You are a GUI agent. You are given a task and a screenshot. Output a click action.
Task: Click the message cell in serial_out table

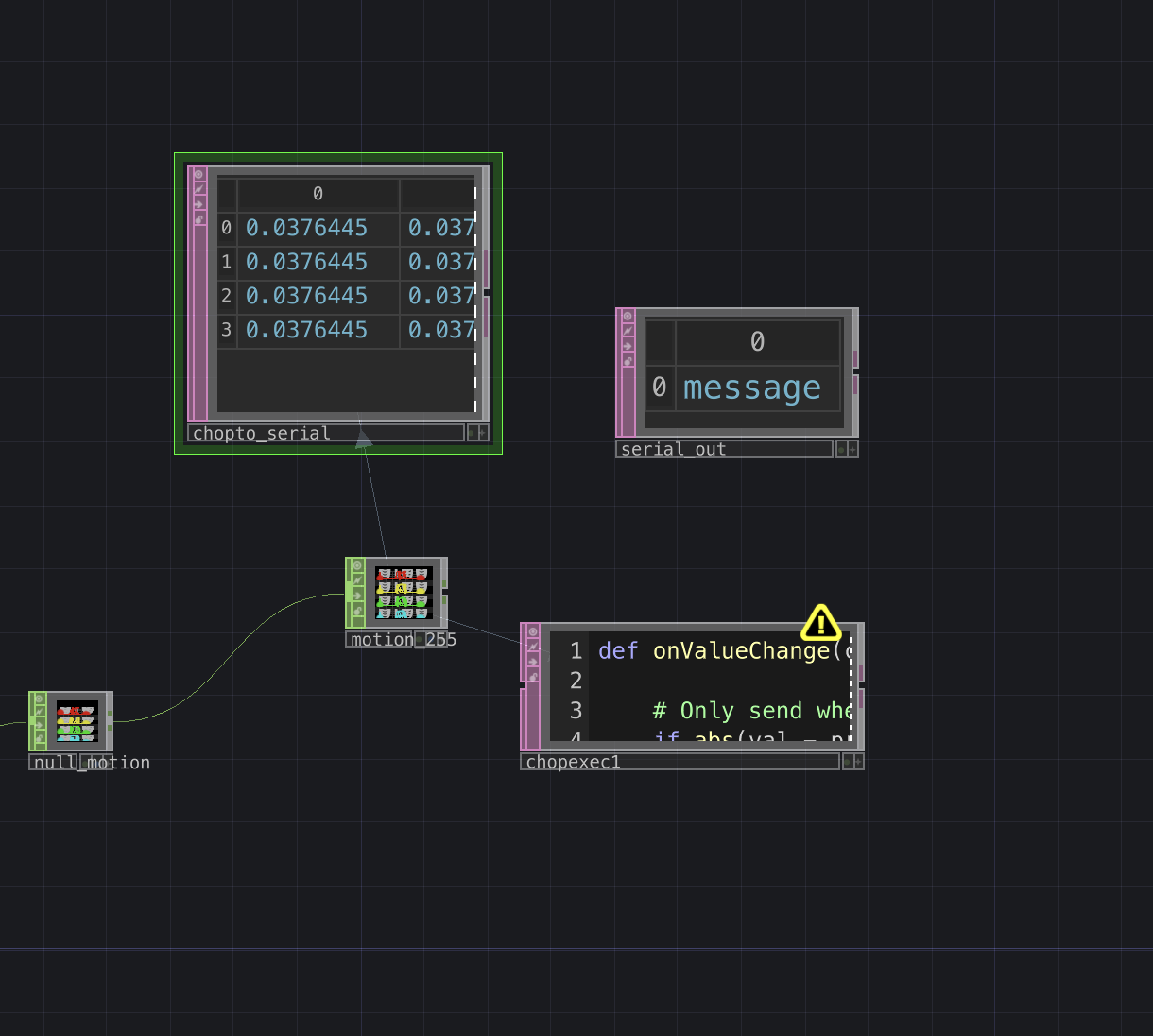pos(751,388)
